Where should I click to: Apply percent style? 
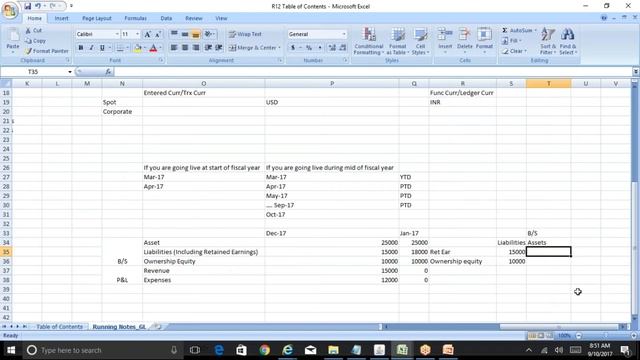[x=309, y=48]
